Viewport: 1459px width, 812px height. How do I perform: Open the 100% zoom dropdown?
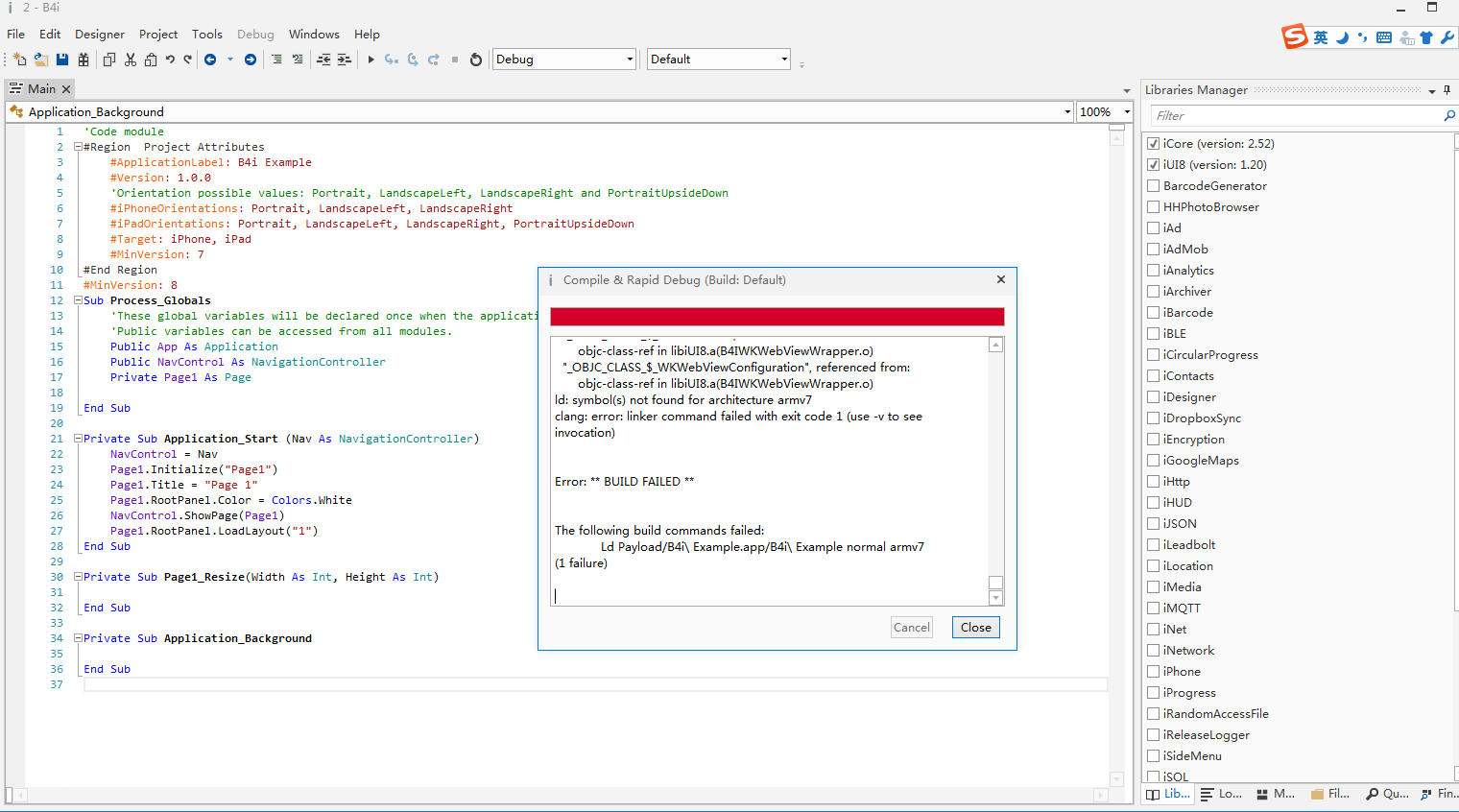[1104, 112]
